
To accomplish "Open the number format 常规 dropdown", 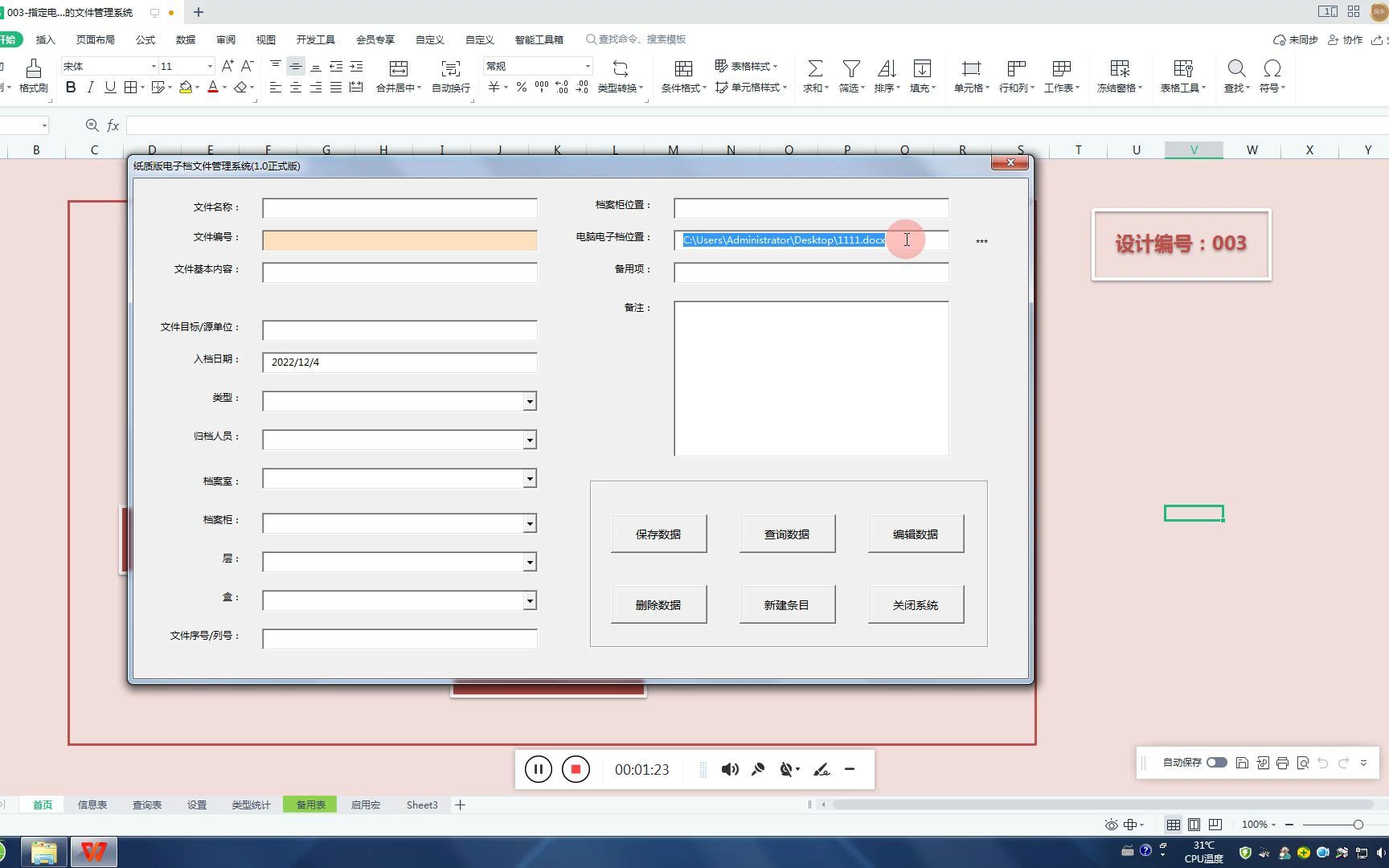I will tap(588, 66).
